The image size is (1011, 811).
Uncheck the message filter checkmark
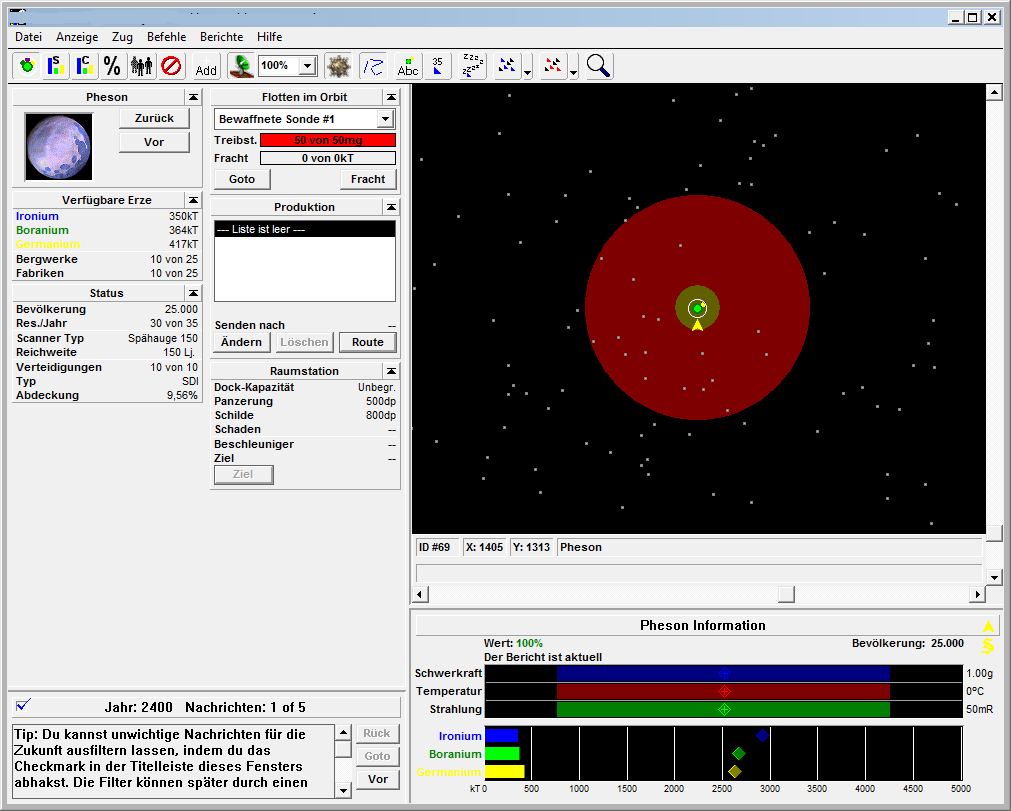pyautogui.click(x=23, y=706)
